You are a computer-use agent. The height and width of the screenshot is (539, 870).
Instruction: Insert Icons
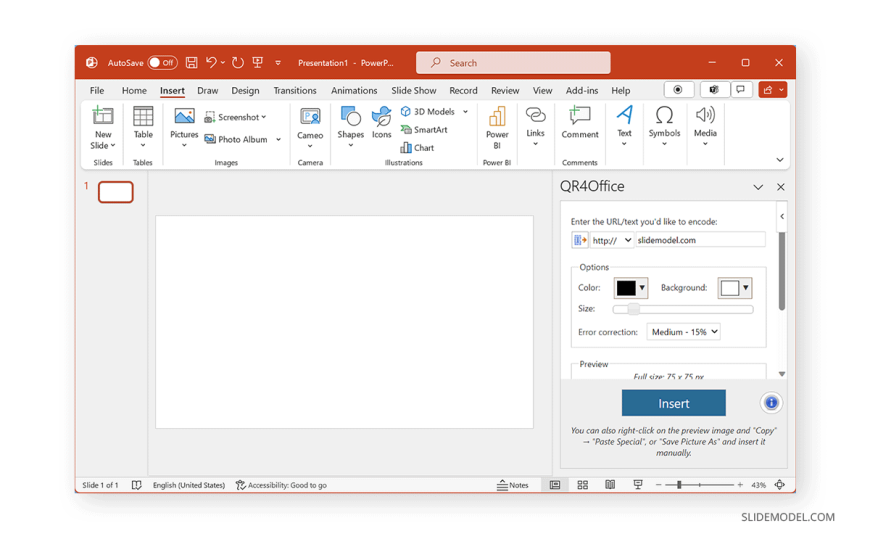click(382, 123)
